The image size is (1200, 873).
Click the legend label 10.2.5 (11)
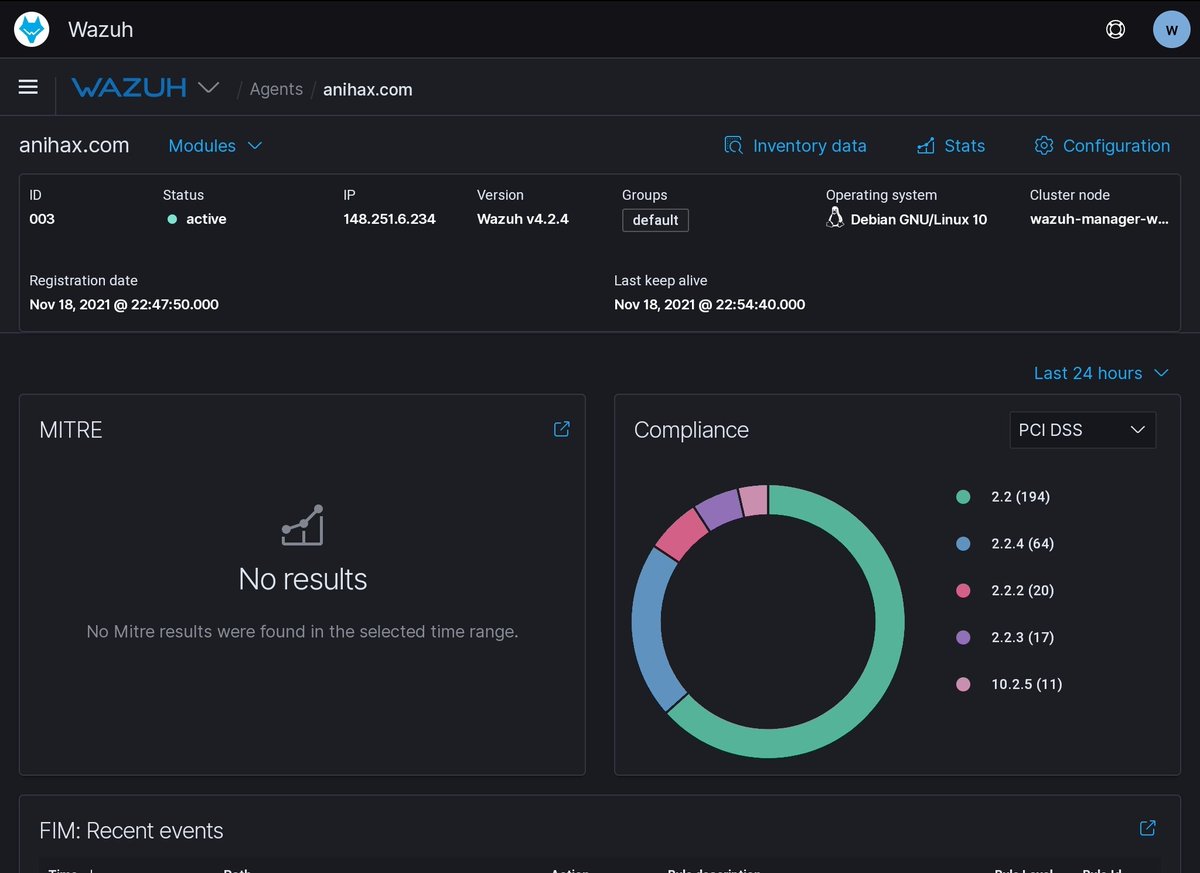(x=1027, y=684)
